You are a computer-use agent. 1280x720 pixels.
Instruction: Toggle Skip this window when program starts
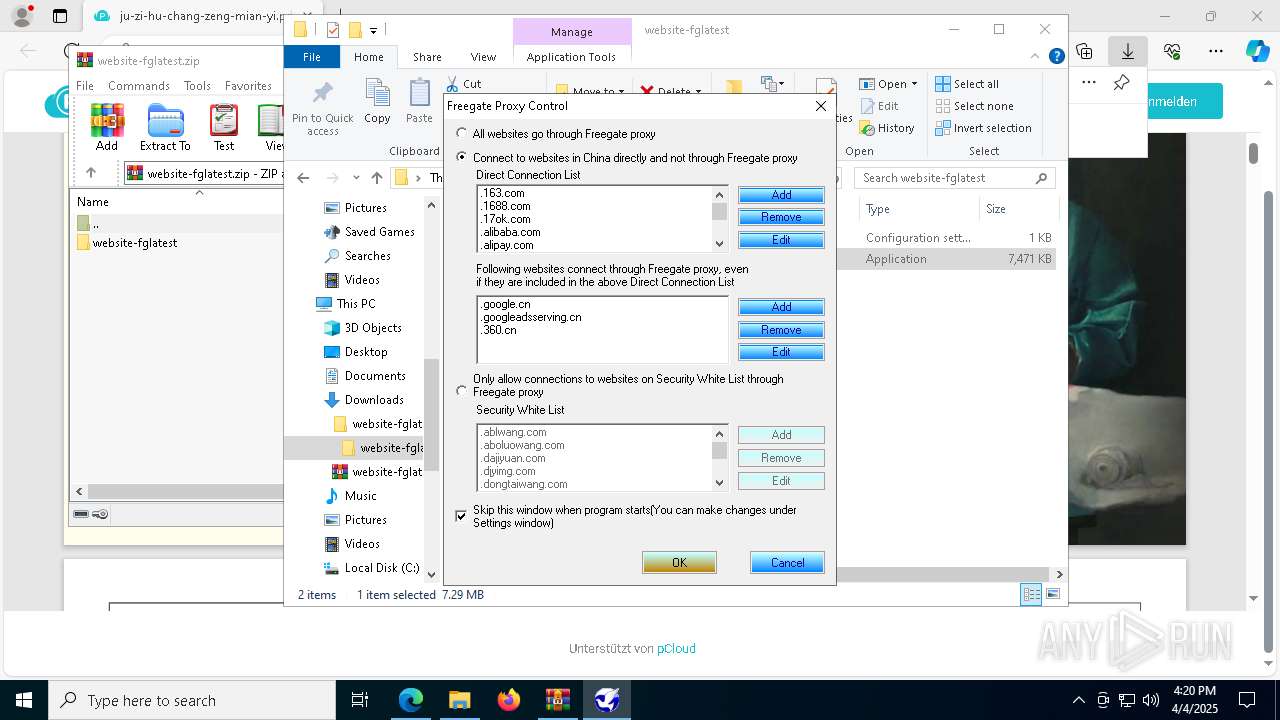point(461,516)
